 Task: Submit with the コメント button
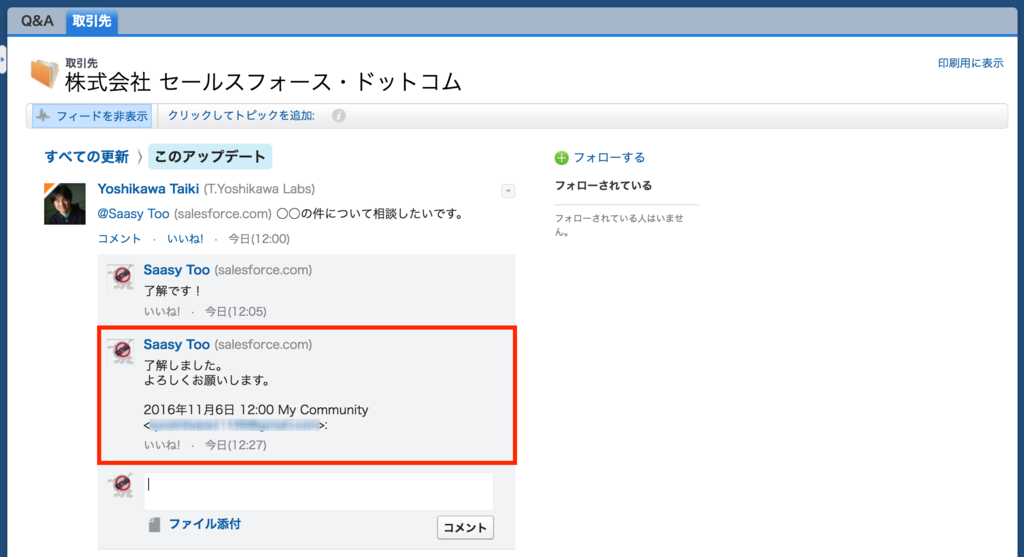pos(465,528)
